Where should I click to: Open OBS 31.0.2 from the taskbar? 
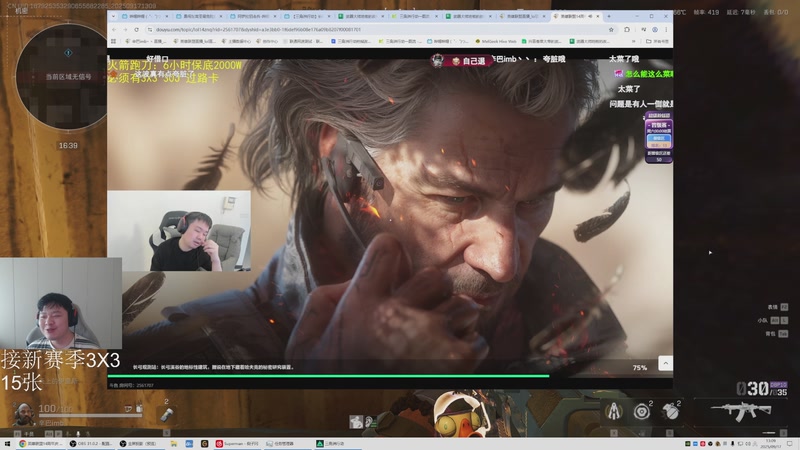click(x=92, y=444)
